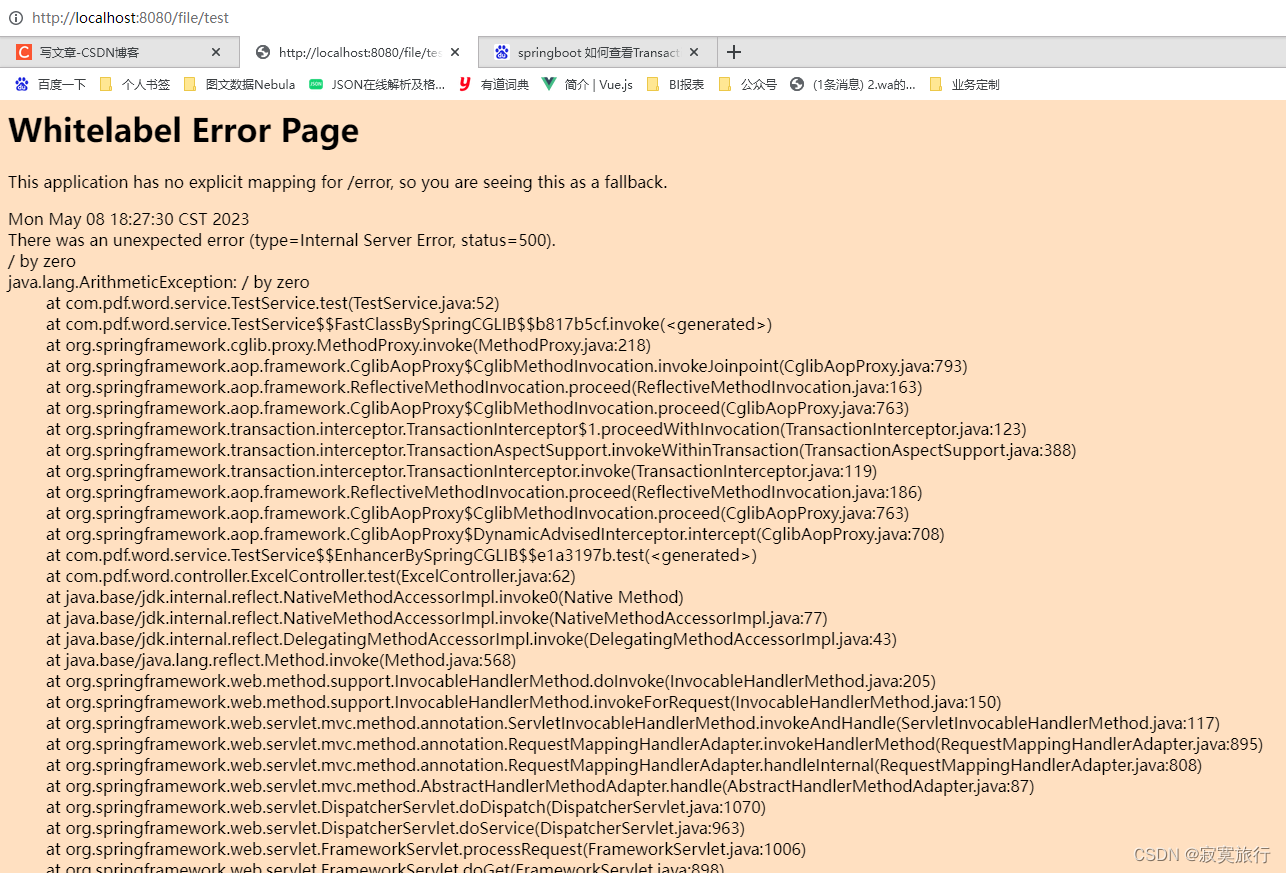
Task: Click the 'type=Internal Server Error, status=500' line
Action: [282, 240]
